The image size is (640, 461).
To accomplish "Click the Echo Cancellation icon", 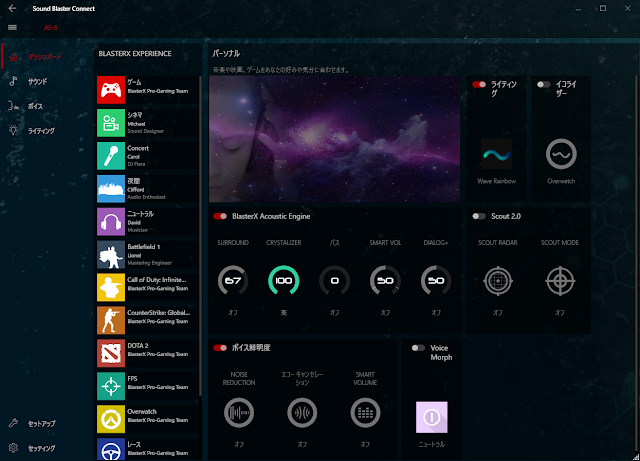I will pyautogui.click(x=302, y=413).
